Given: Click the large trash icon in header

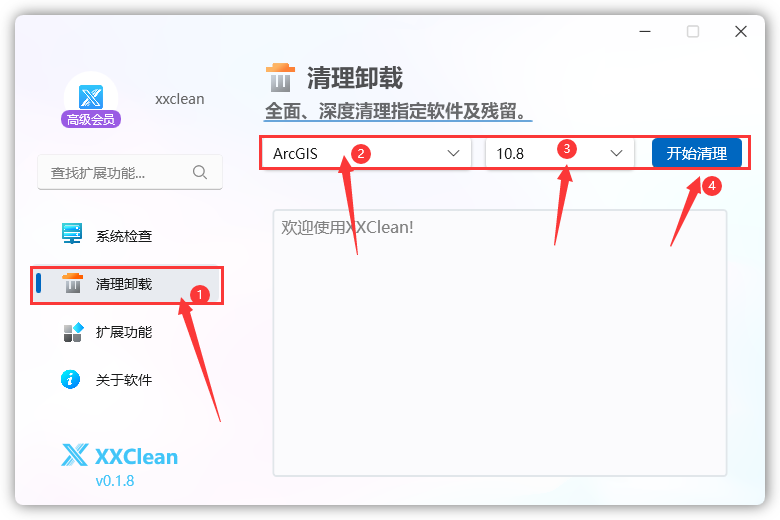Looking at the screenshot, I should coord(280,78).
